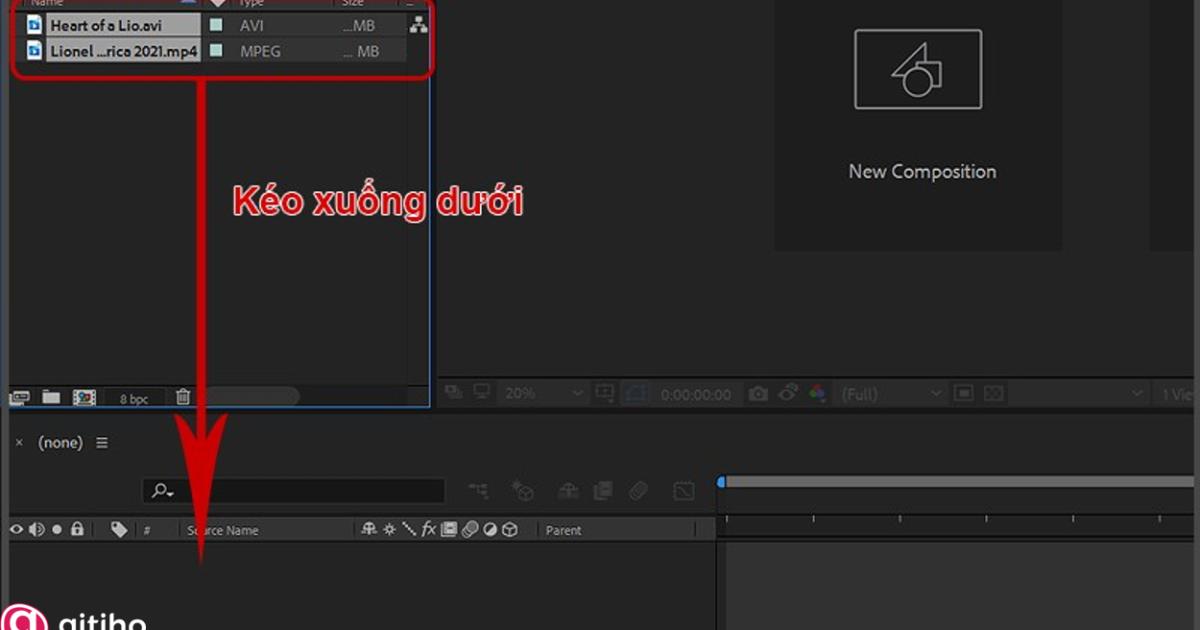Open the Timeline panel hamburger menu
This screenshot has height=630, width=1200.
point(102,441)
